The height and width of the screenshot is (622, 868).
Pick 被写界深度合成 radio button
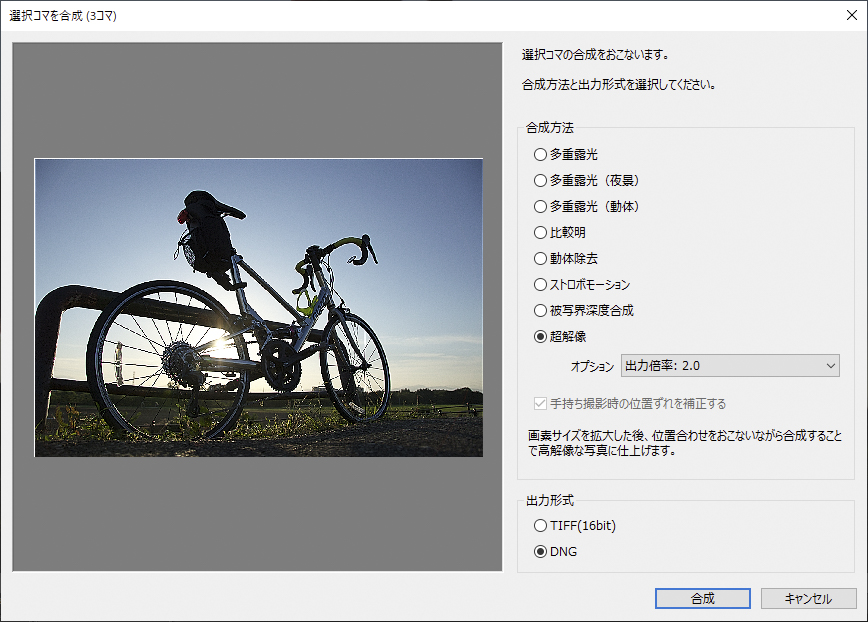pos(583,310)
